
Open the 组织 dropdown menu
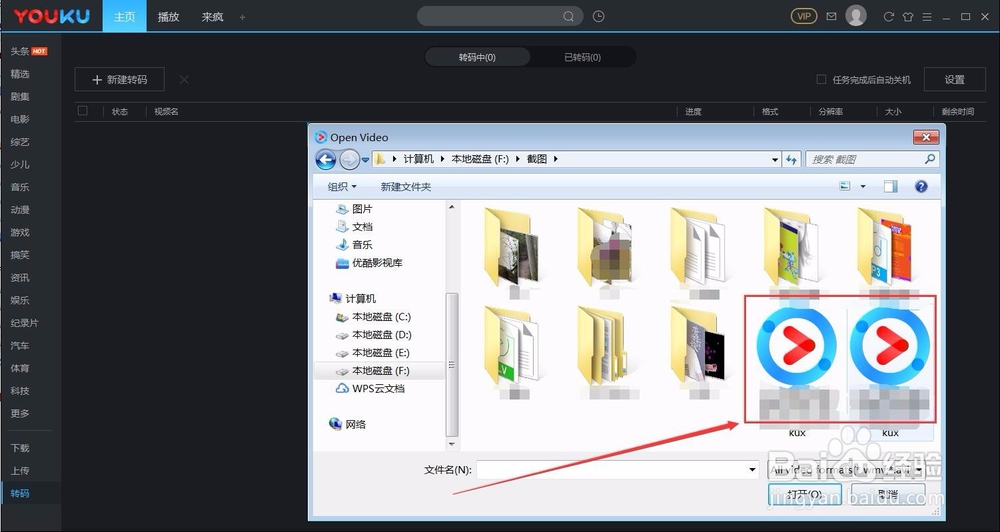342,186
